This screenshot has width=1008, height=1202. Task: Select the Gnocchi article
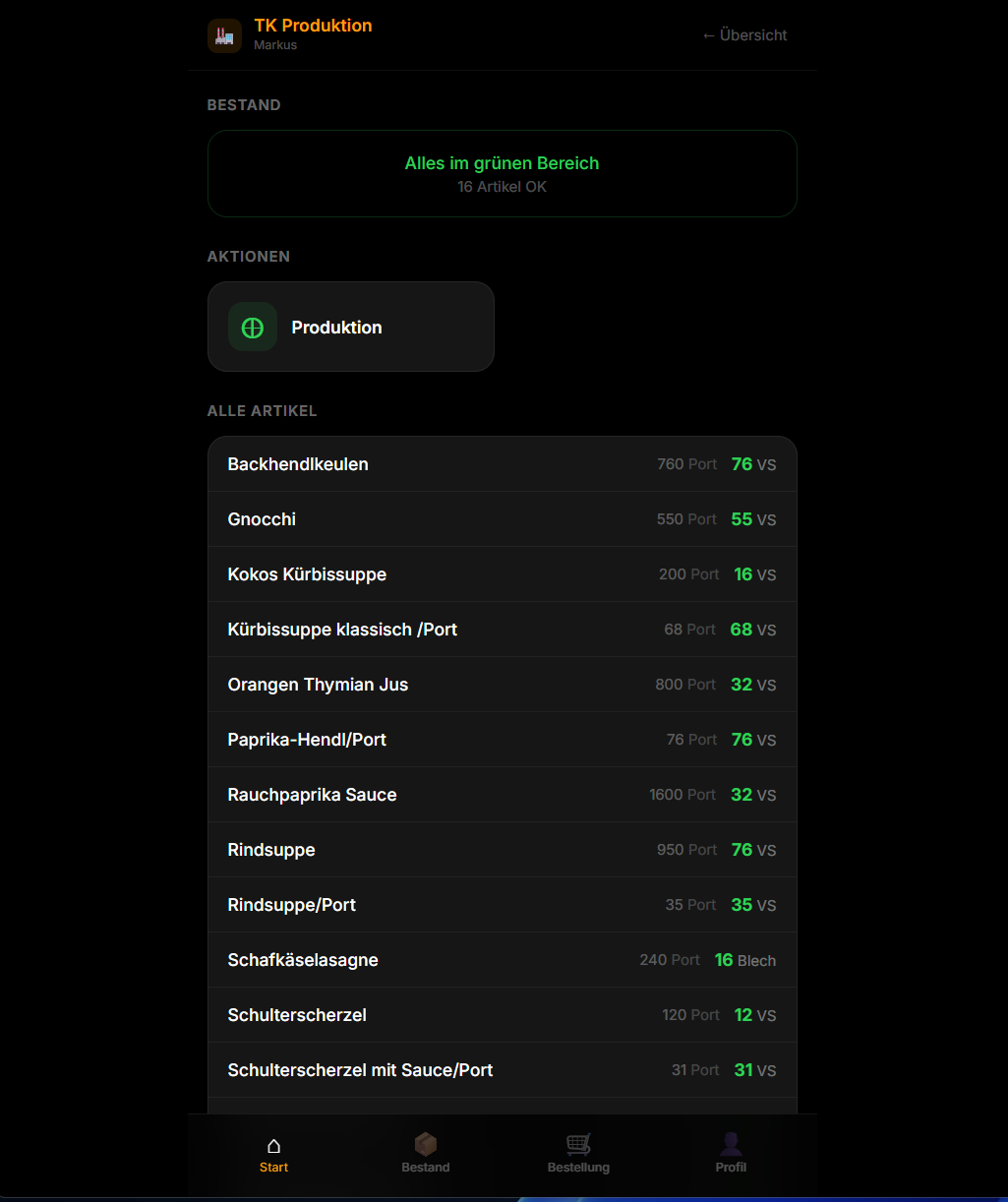(x=502, y=519)
